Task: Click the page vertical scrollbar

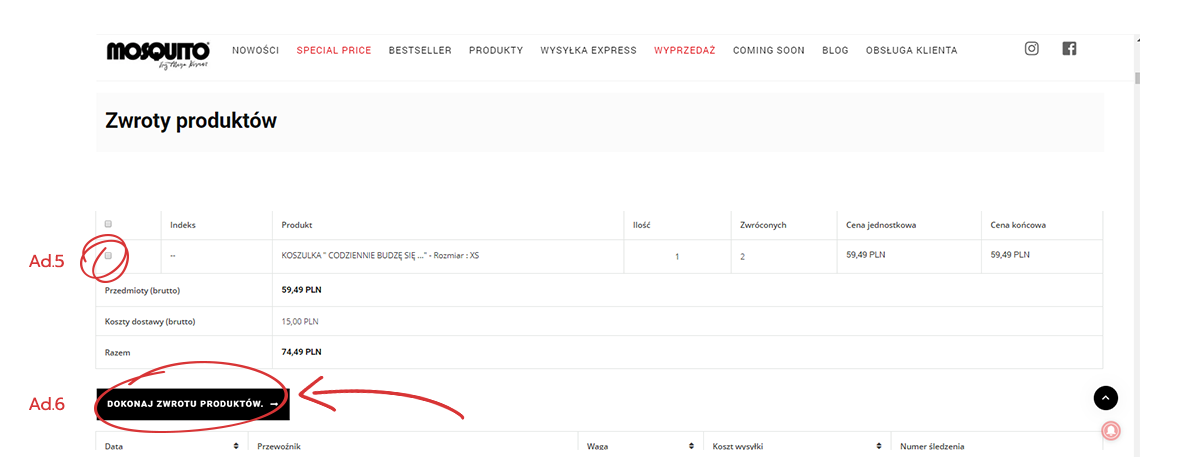Action: click(1137, 80)
